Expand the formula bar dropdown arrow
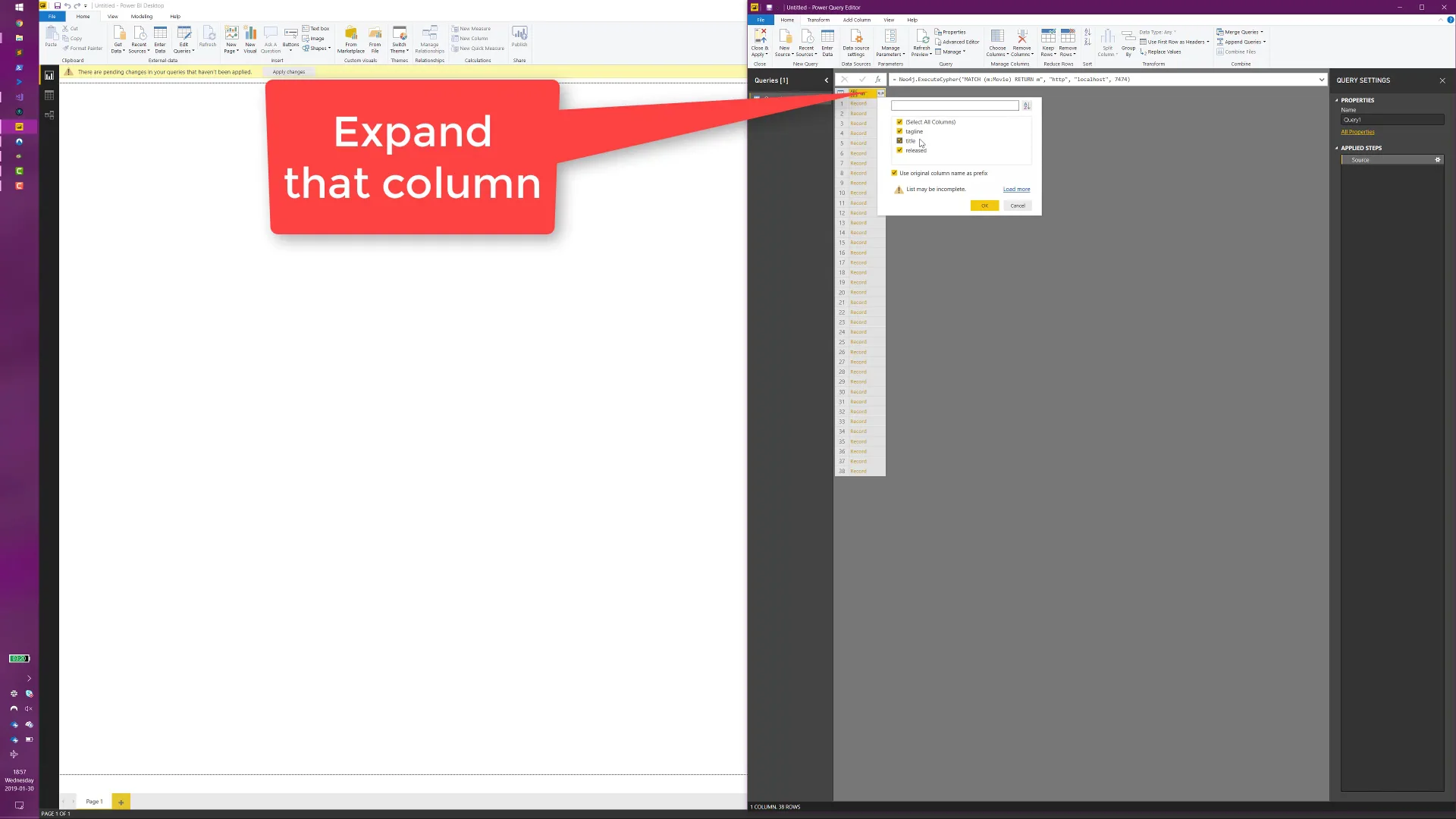This screenshot has width=1456, height=819. (x=1321, y=80)
